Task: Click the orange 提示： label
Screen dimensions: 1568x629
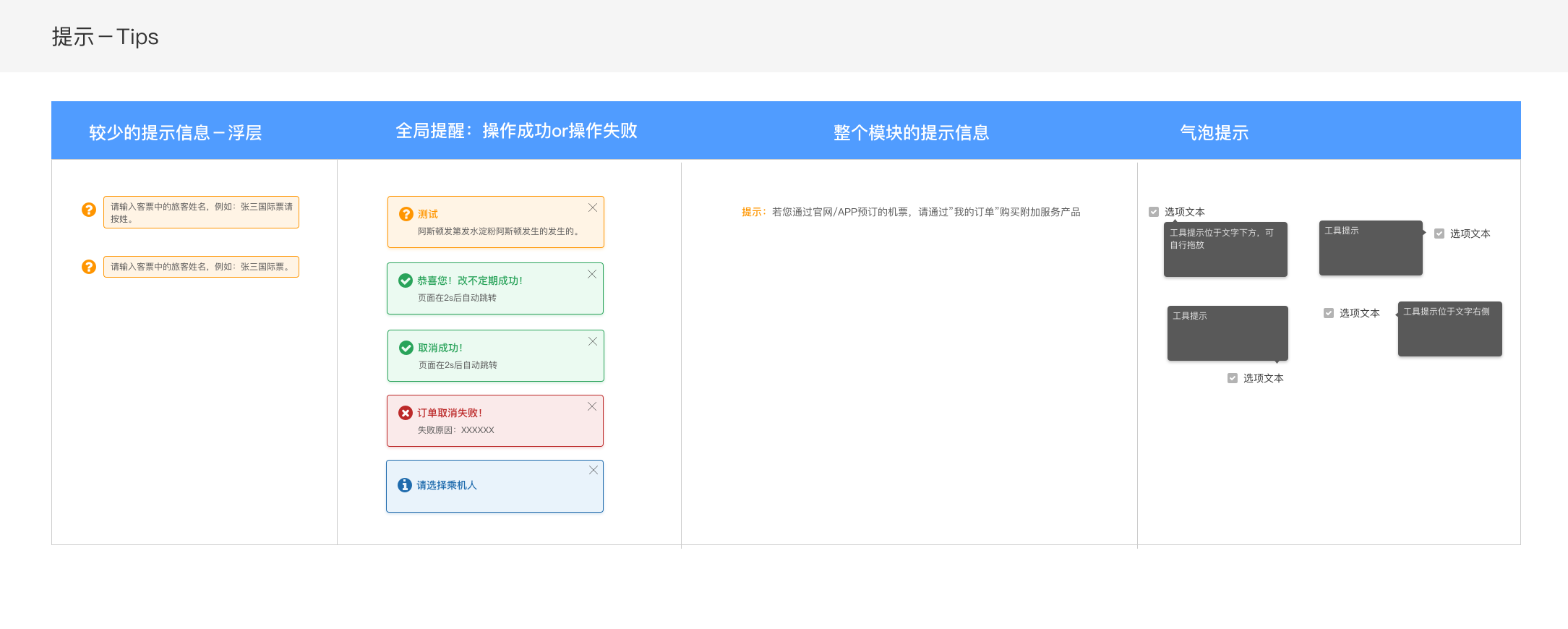Action: point(754,212)
